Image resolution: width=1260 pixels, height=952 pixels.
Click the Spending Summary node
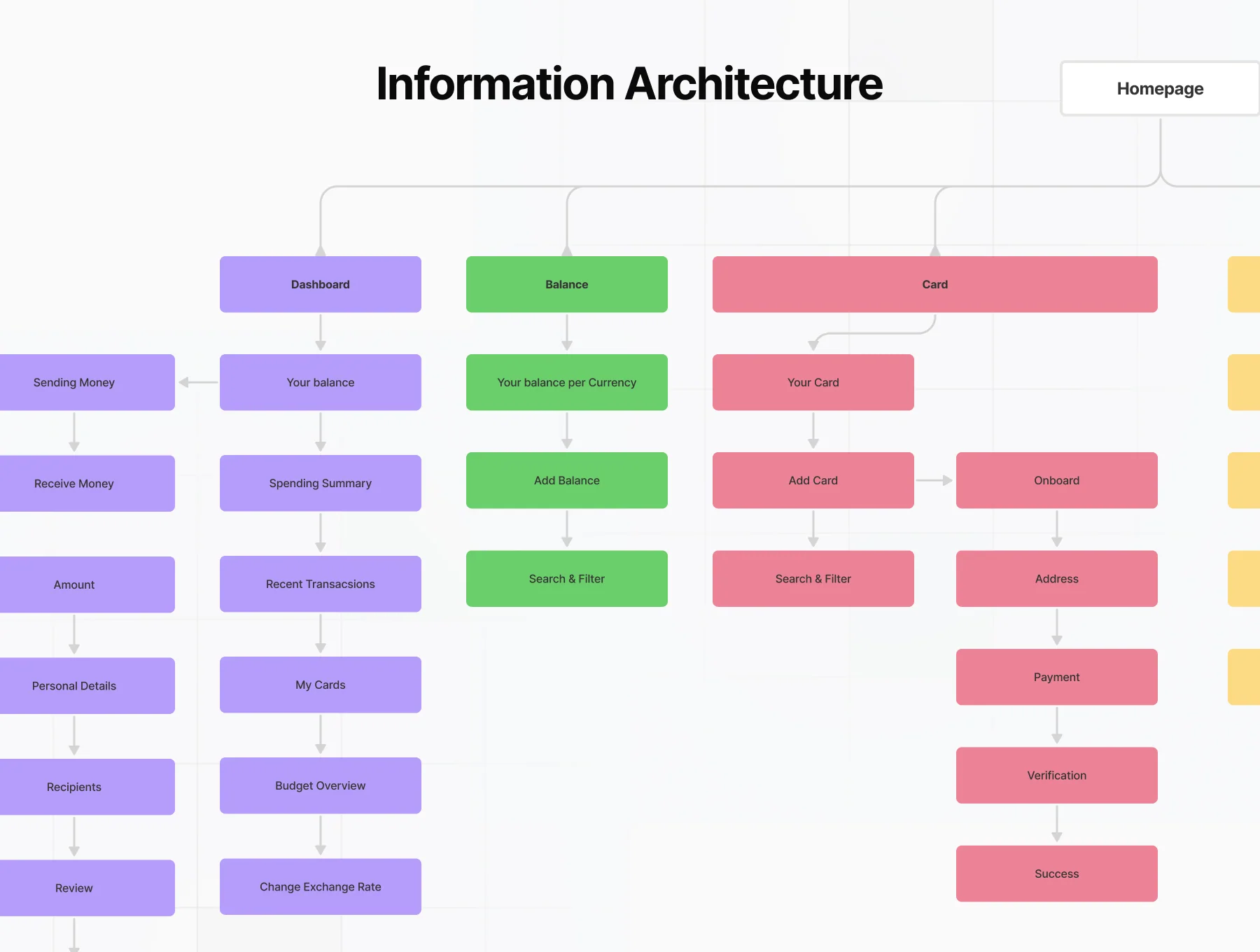[321, 483]
